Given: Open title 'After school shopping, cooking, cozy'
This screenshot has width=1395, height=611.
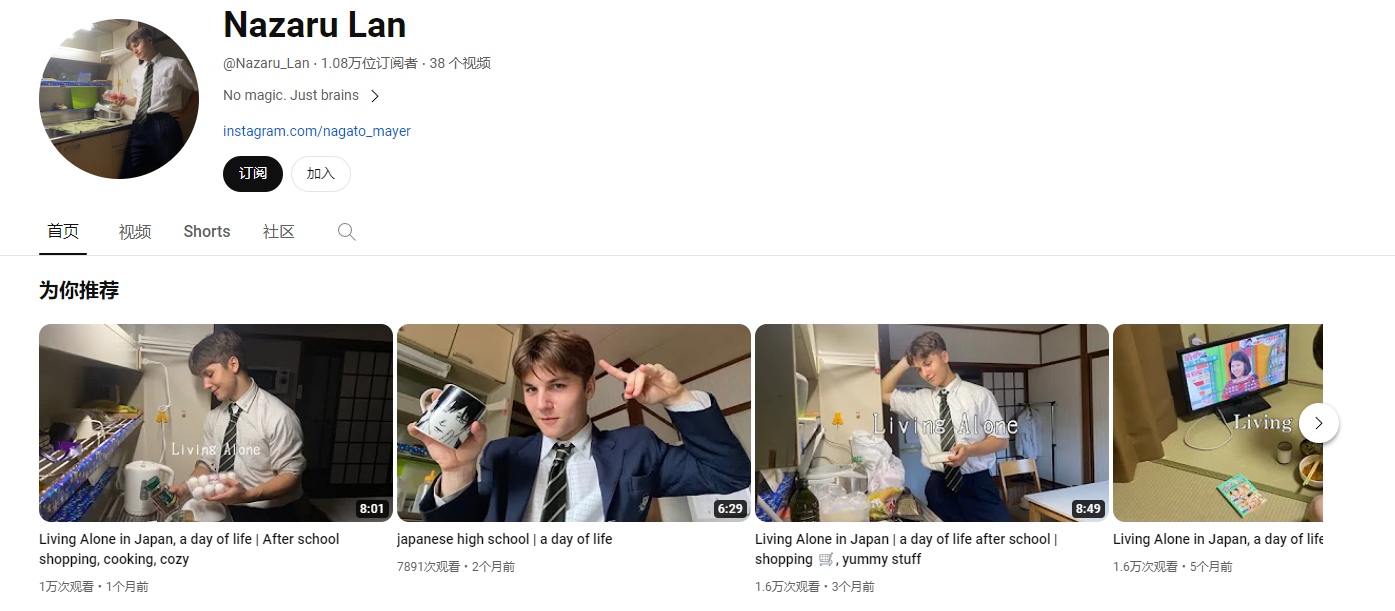Looking at the screenshot, I should coord(189,549).
